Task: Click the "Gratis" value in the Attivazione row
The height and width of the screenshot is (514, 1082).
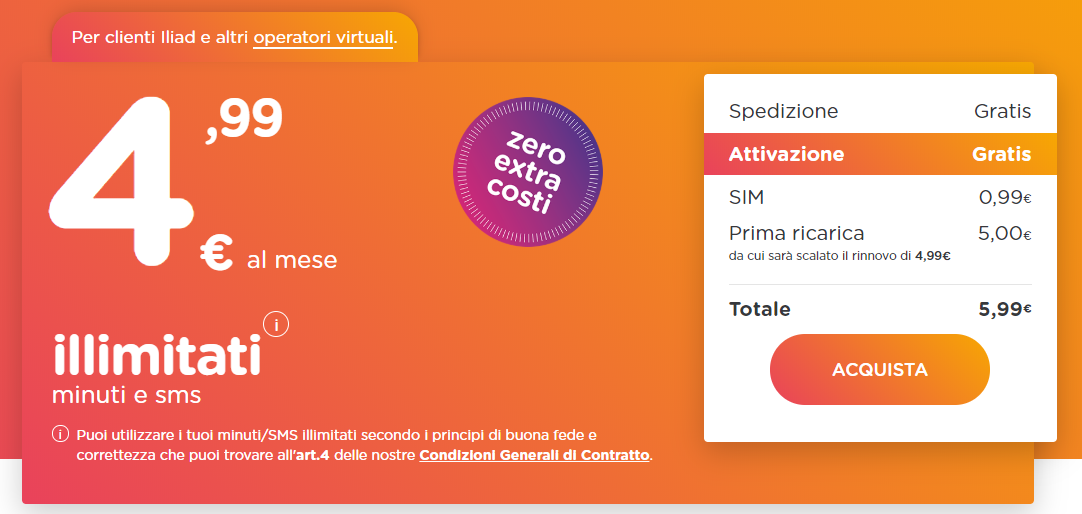Action: tap(1001, 154)
